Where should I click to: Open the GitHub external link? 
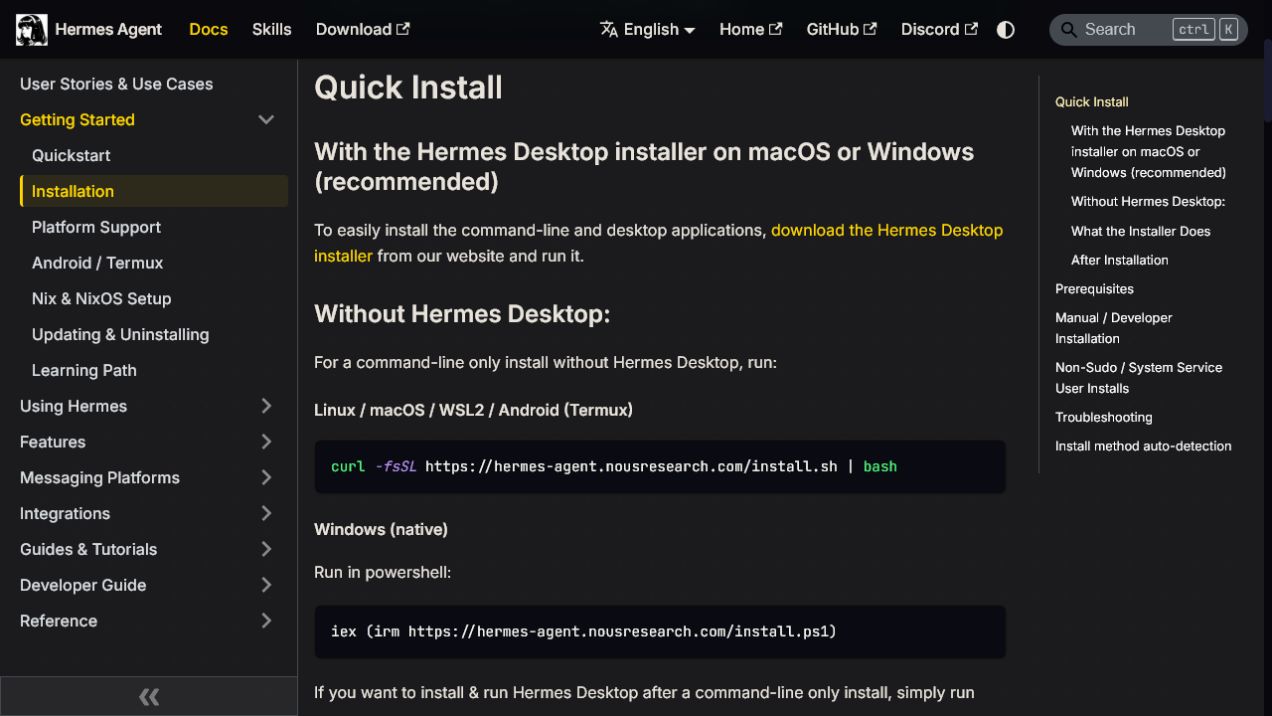[842, 29]
